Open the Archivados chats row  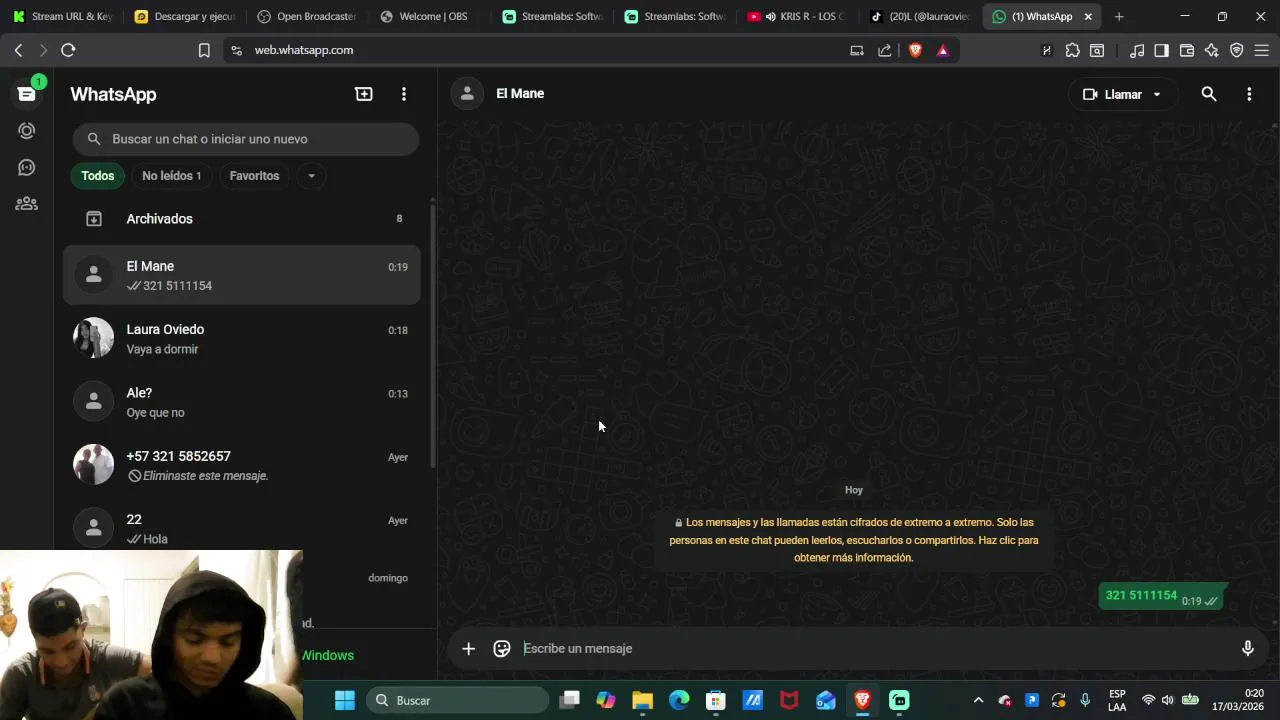(242, 219)
